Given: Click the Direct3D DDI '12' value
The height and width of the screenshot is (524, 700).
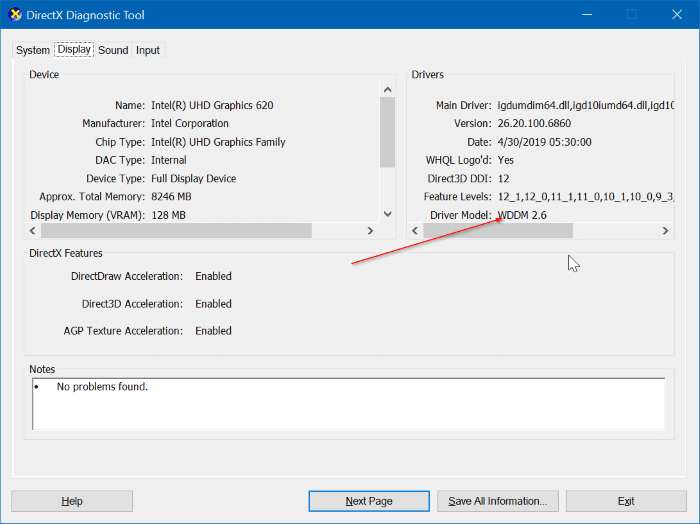Looking at the screenshot, I should click(x=504, y=179).
